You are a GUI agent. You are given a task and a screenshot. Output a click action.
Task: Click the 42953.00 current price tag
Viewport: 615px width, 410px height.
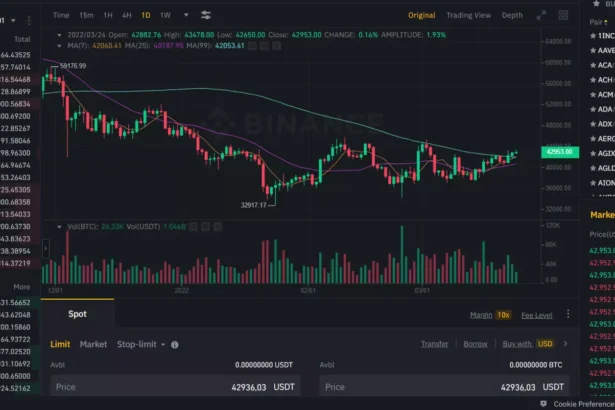pos(560,152)
